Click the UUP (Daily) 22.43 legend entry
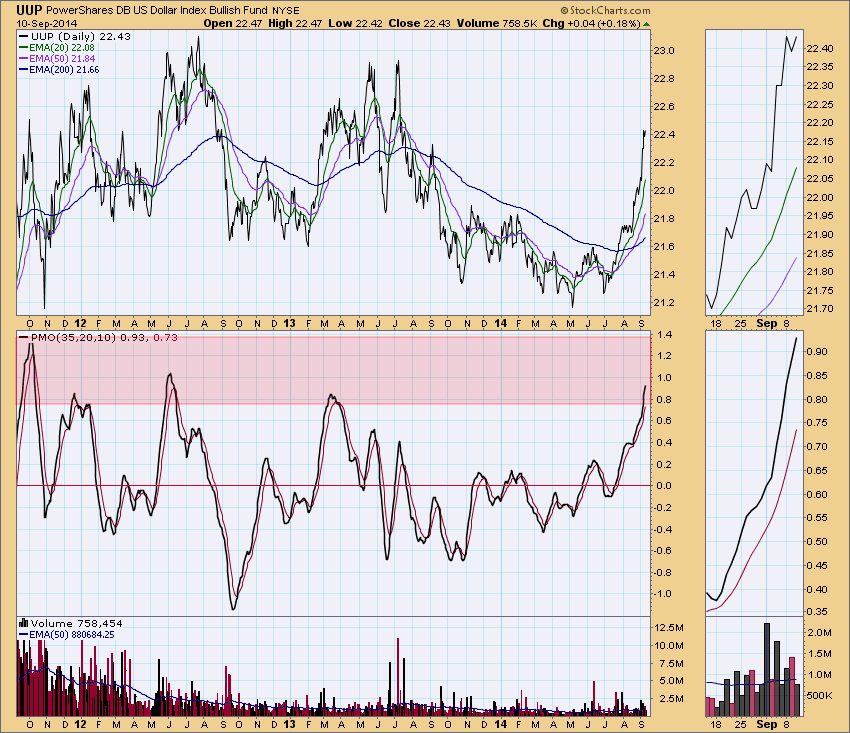 [75, 36]
